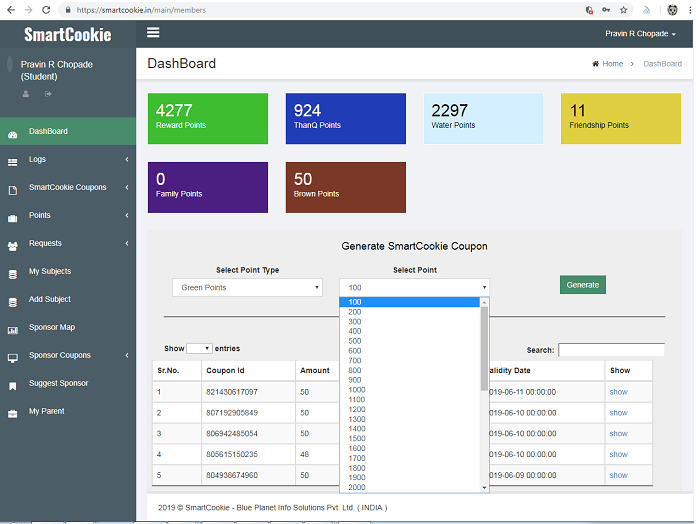Open the show link for coupon 821430617097
Viewport: 700px width, 524px height.
618,392
